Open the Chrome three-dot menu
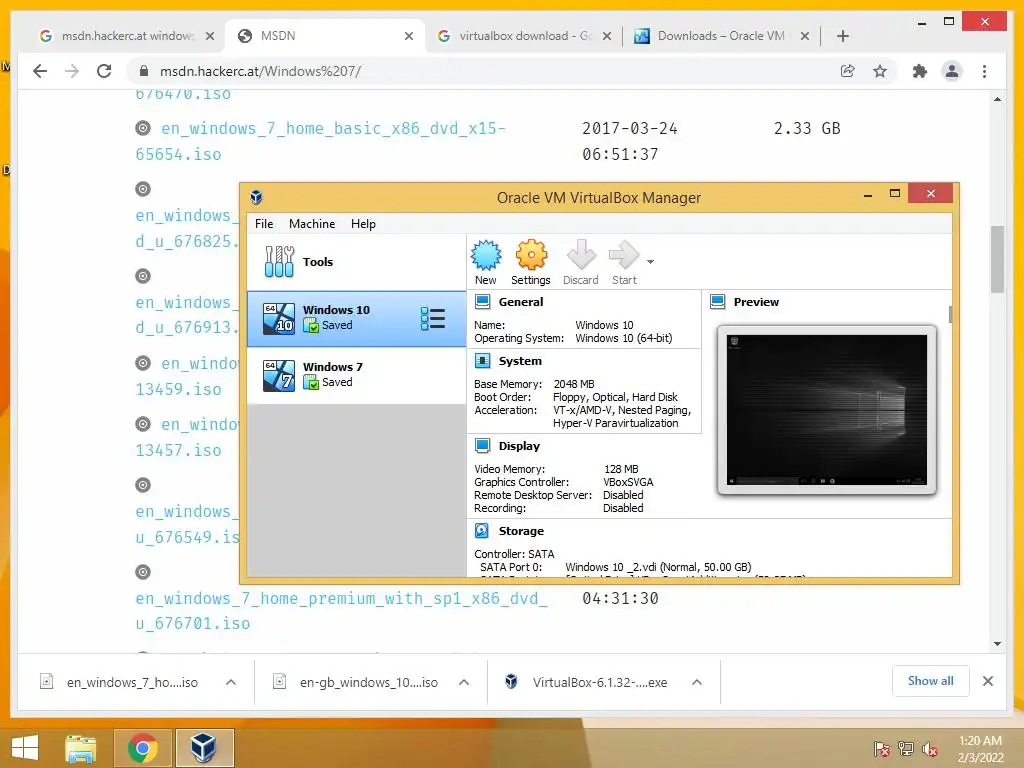The image size is (1024, 768). [984, 71]
